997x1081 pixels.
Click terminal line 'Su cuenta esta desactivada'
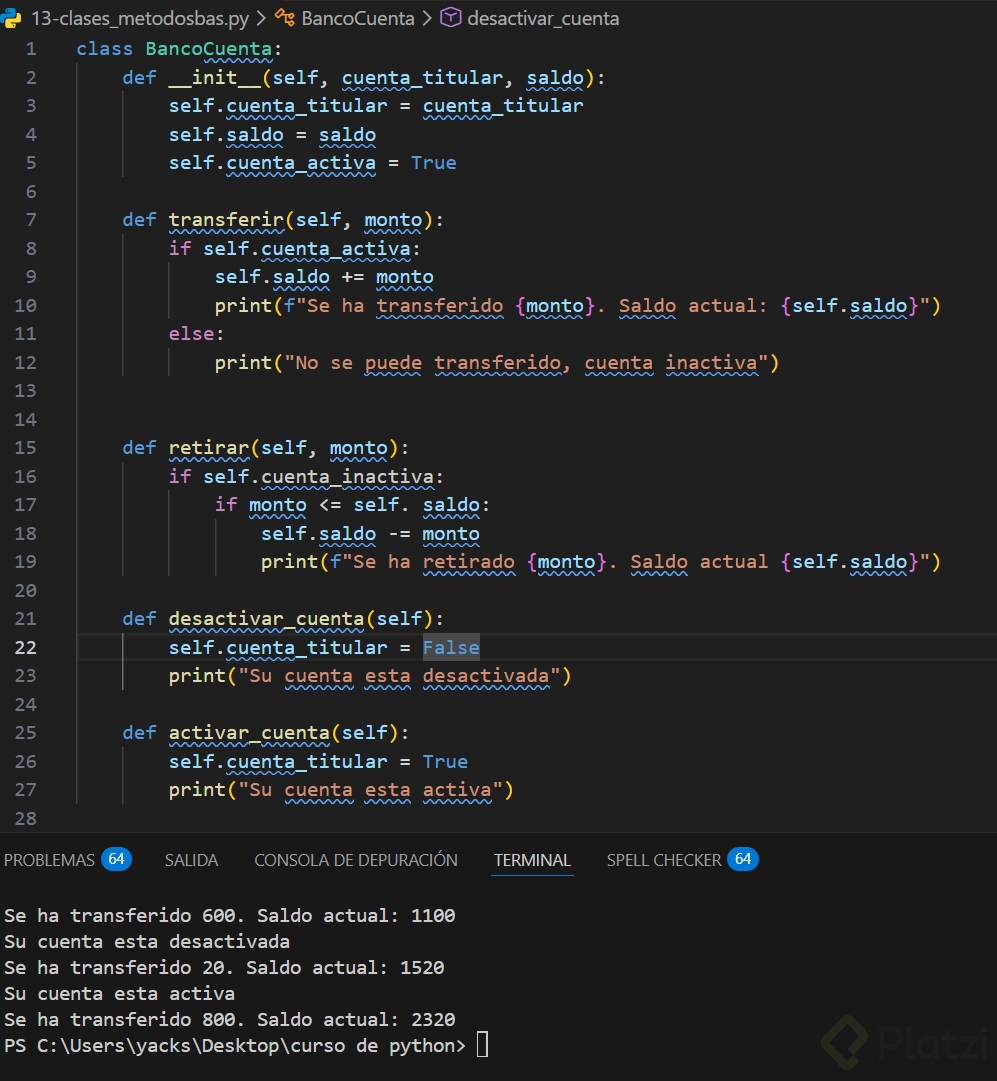[147, 942]
